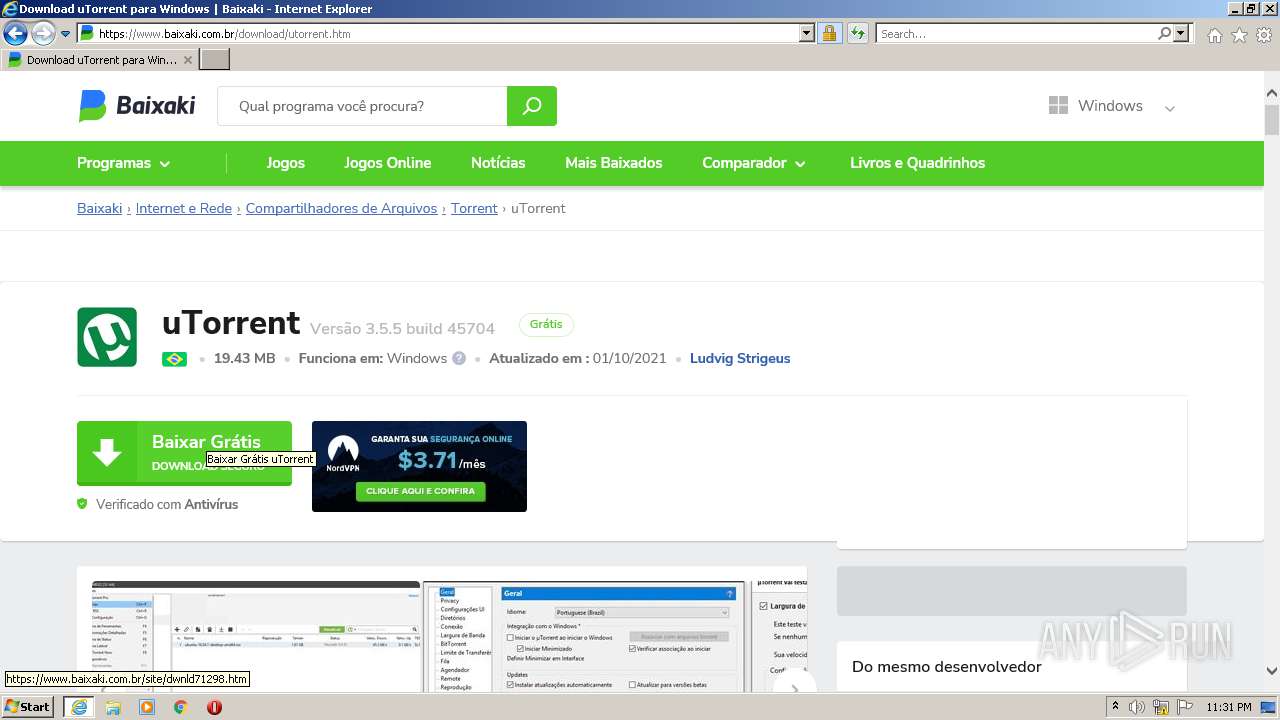
Task: Click the Do mesmo desenvolvedor heading
Action: click(947, 667)
